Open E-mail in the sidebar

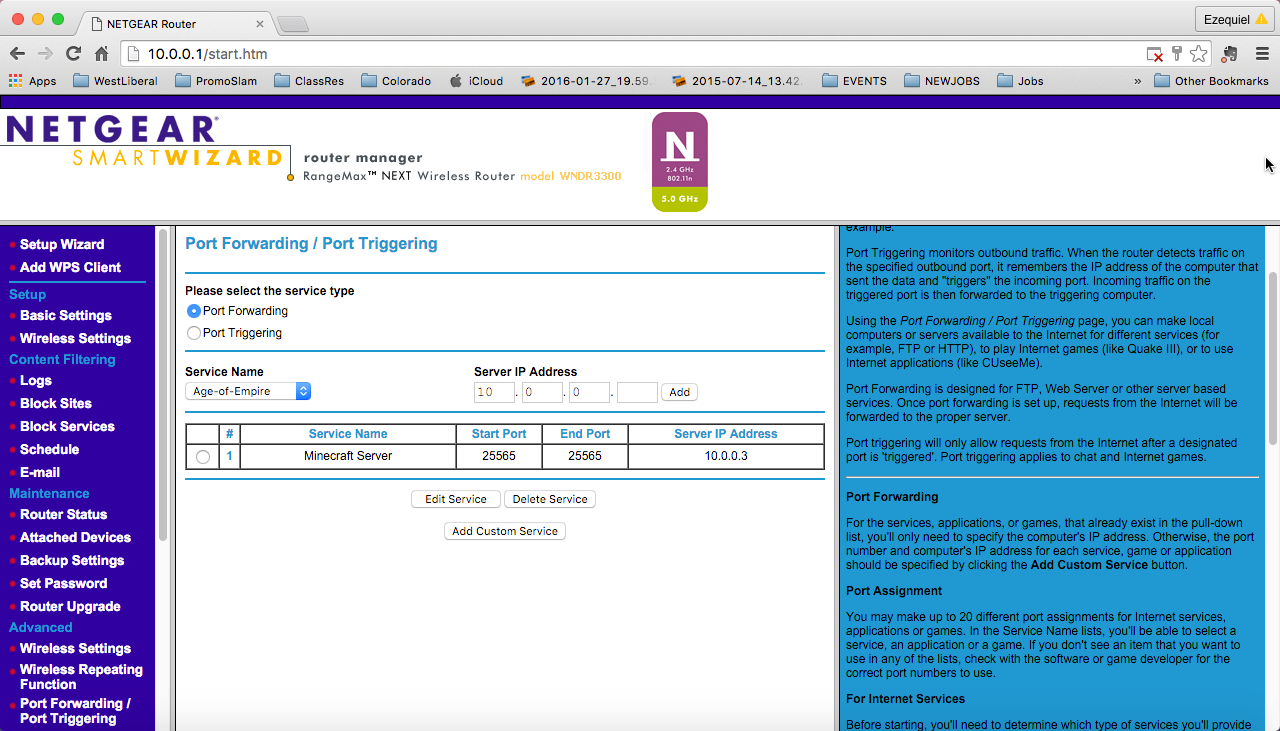pyautogui.click(x=40, y=472)
